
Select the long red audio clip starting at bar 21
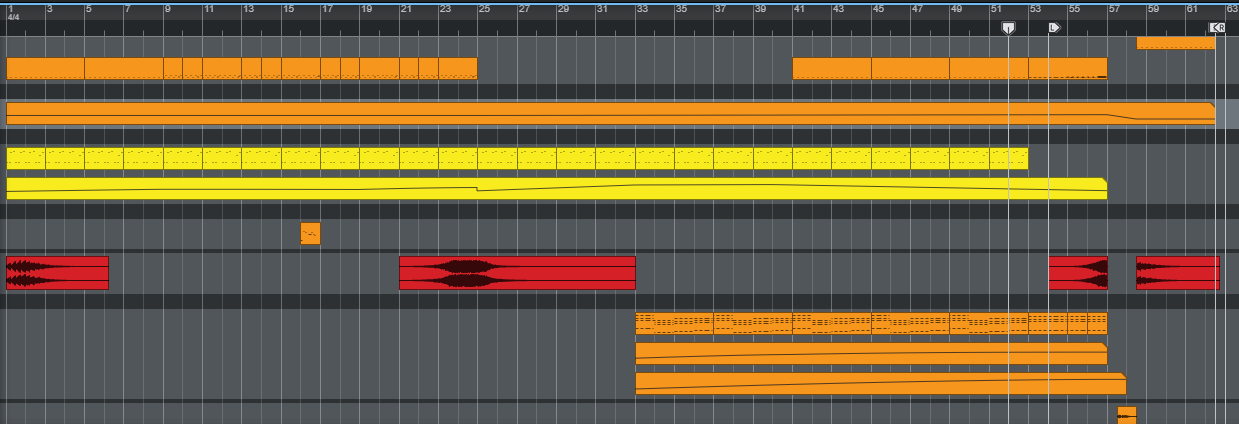tap(517, 273)
